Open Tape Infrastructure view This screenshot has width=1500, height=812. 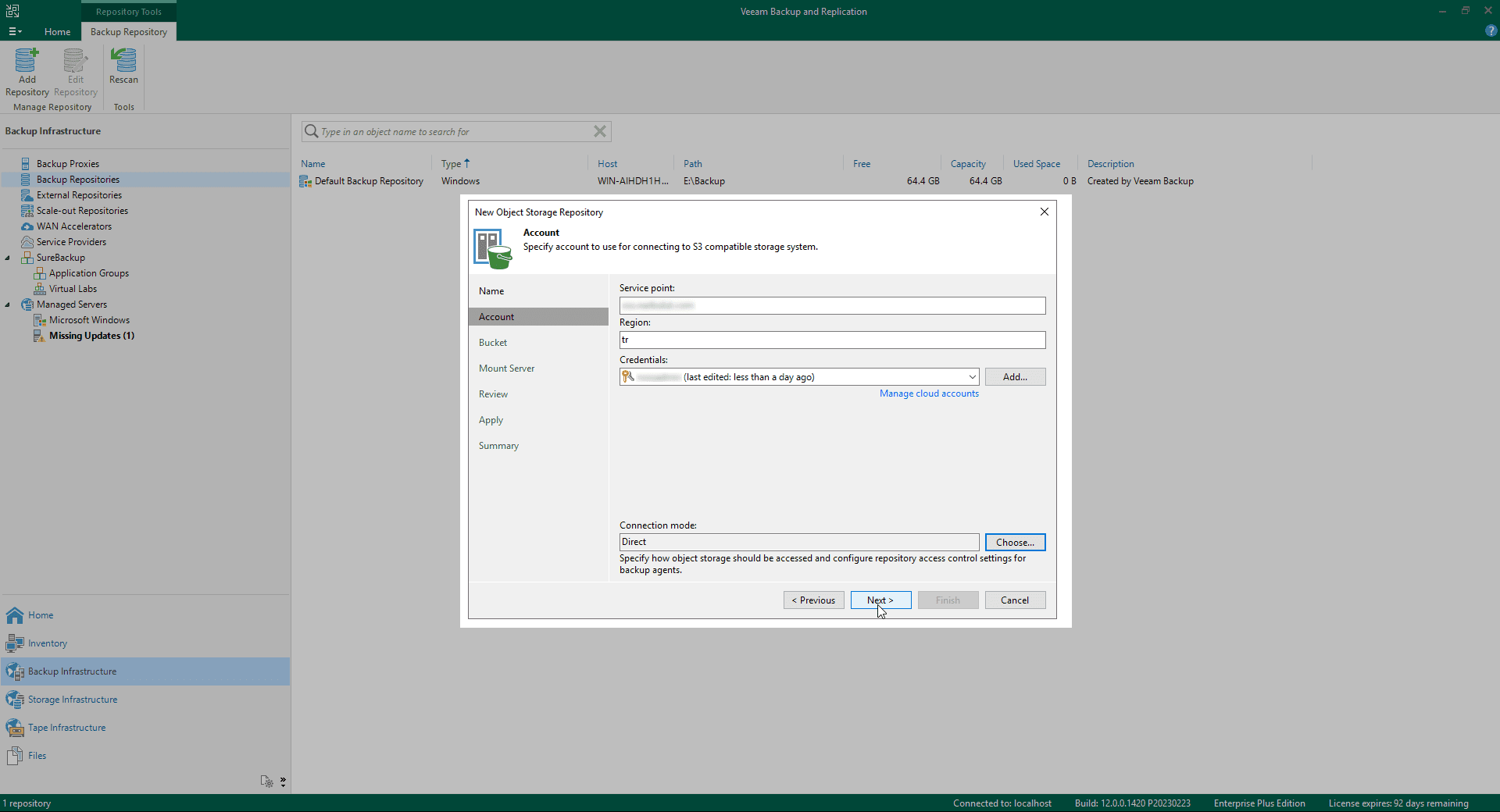(66, 728)
